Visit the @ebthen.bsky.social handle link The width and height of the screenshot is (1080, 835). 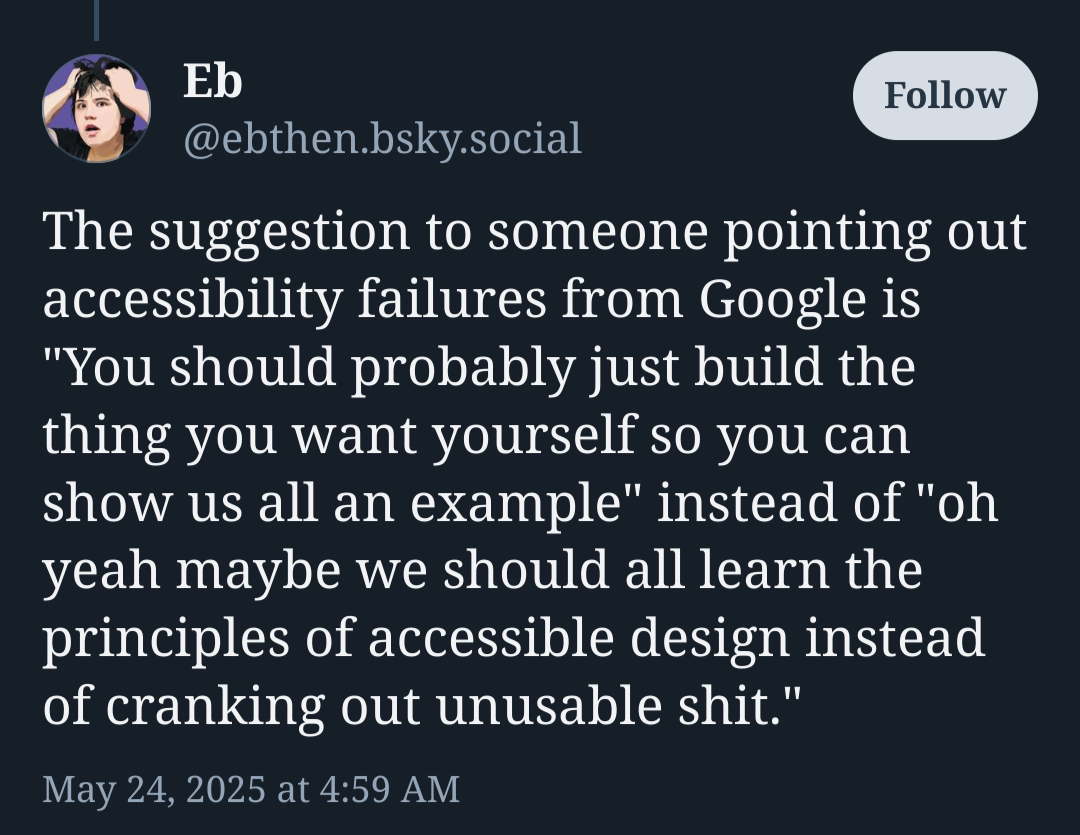[382, 138]
